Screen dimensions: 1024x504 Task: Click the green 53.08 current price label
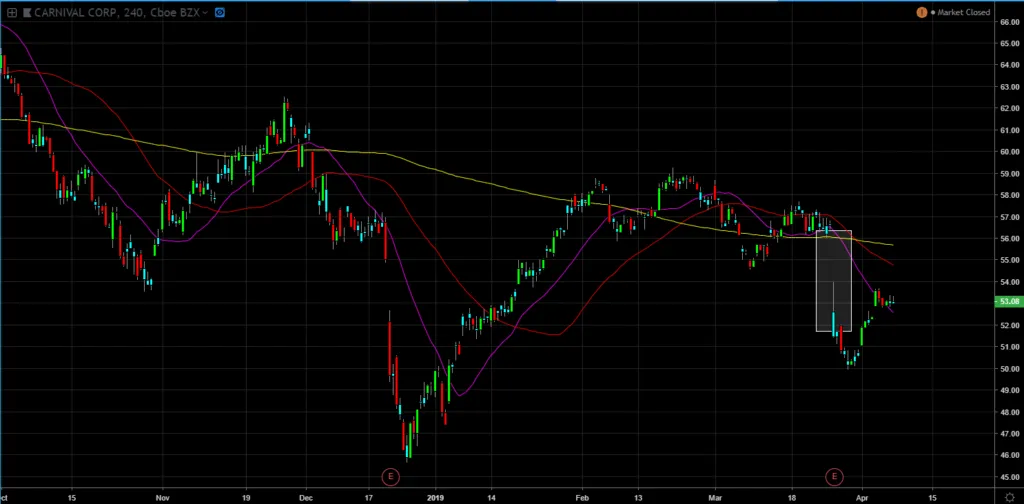[1008, 302]
